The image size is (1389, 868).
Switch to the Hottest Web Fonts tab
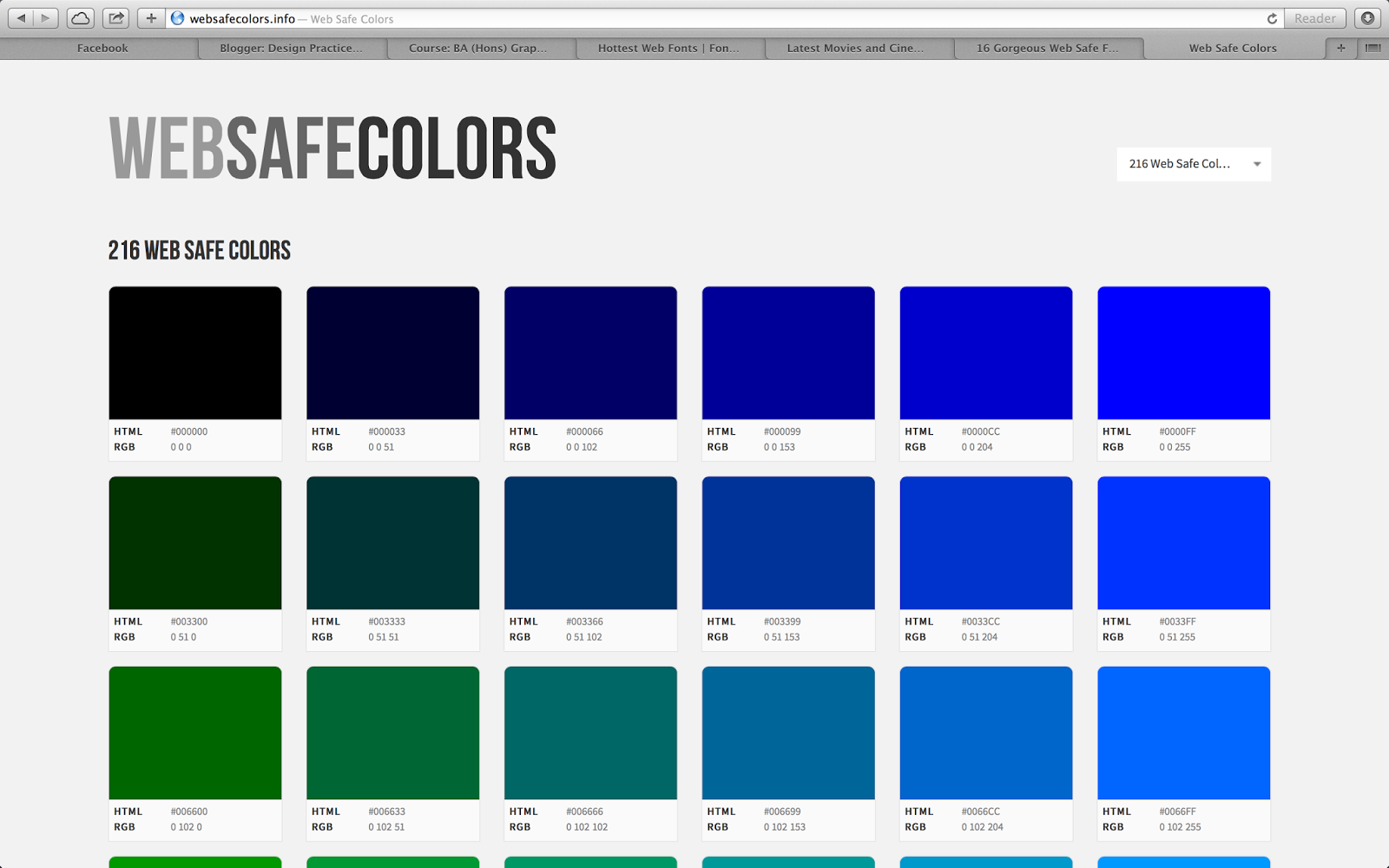668,49
